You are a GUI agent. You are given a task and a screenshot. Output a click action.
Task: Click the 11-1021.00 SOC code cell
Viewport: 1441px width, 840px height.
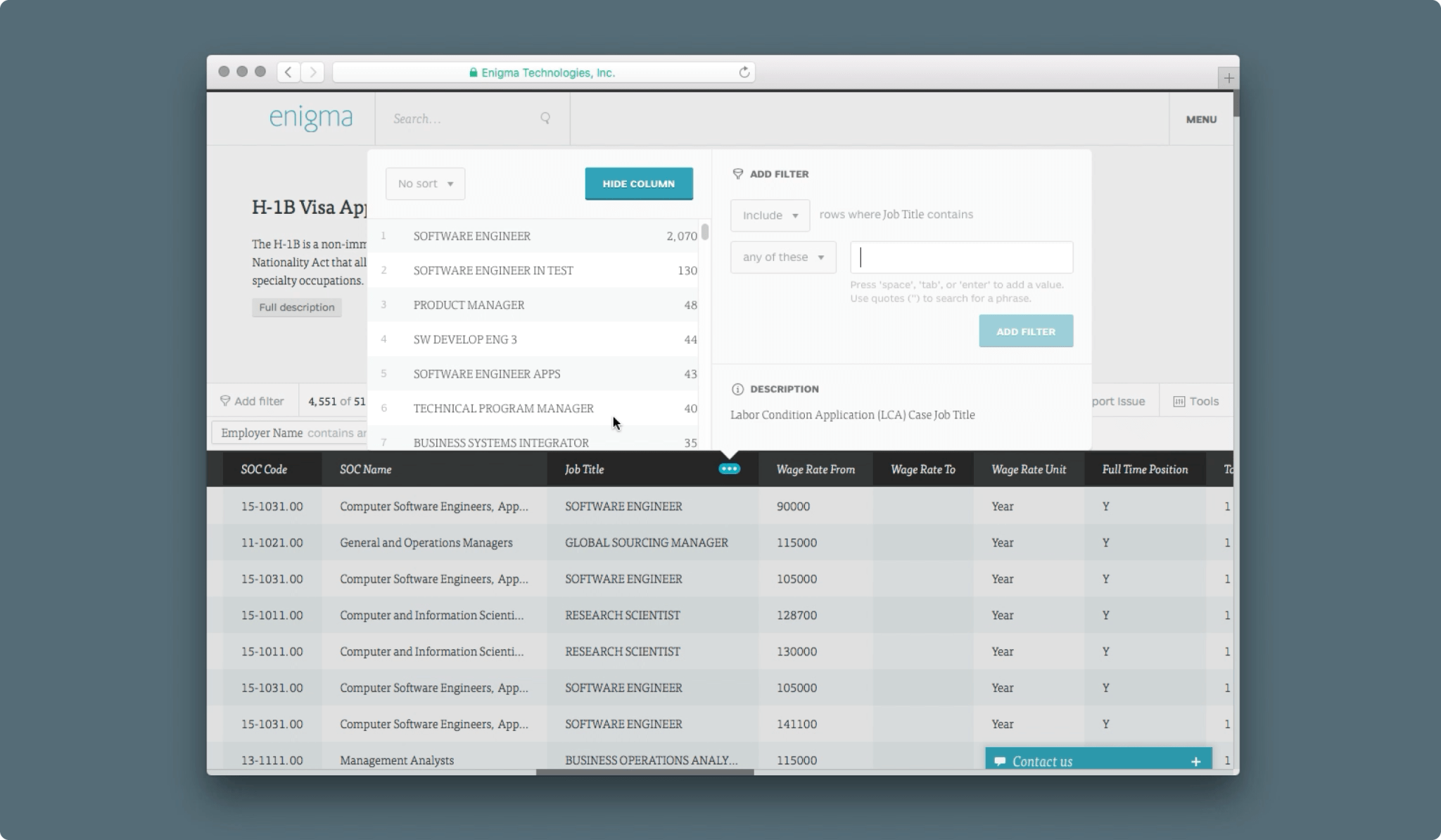(272, 542)
